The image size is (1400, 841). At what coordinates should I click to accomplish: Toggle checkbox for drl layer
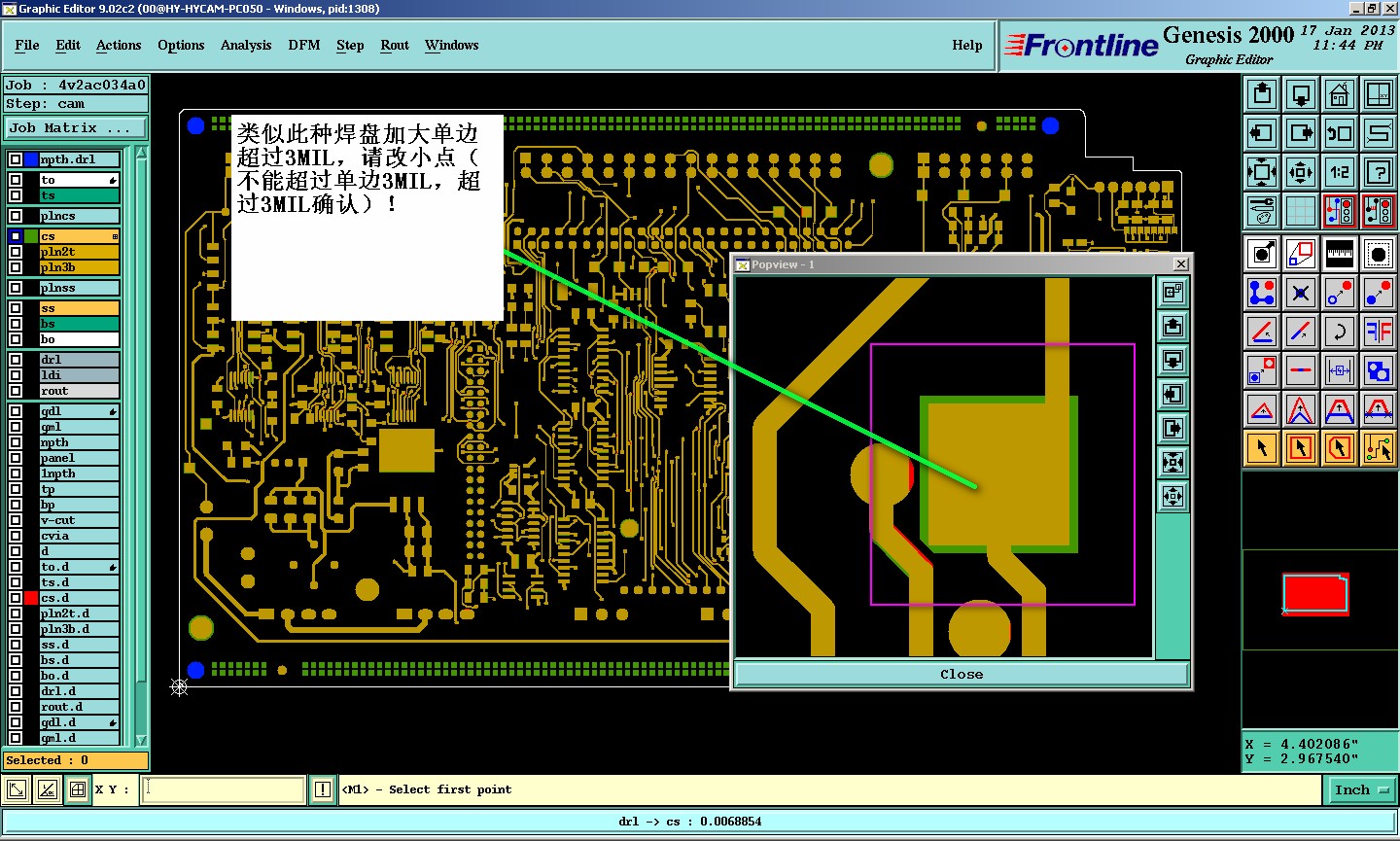click(x=16, y=360)
